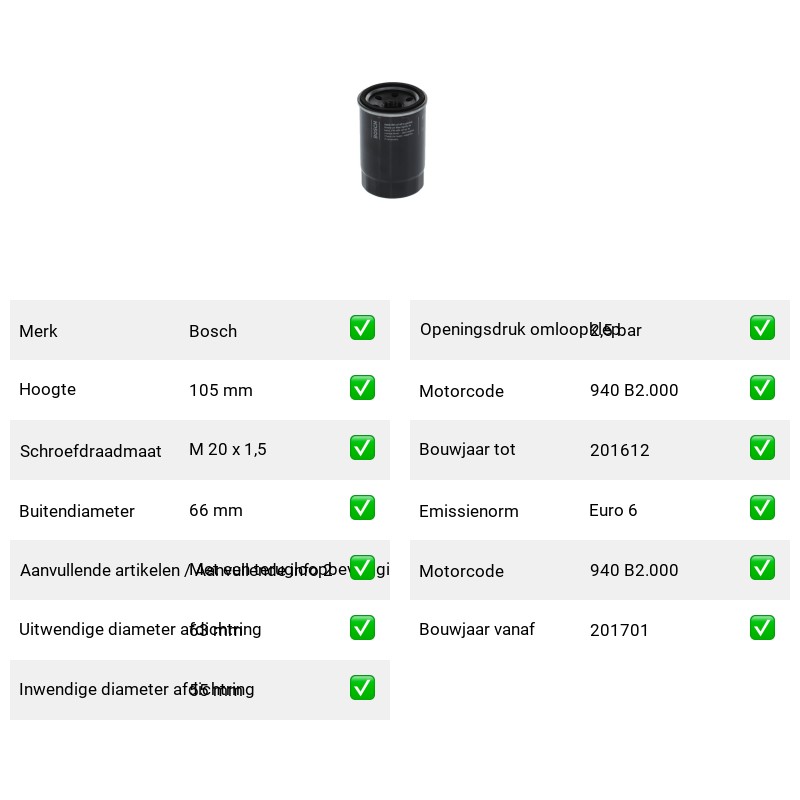Click checkmark beside Bouwjaar vanaf 201701
This screenshot has height=800, width=800.
point(762,628)
